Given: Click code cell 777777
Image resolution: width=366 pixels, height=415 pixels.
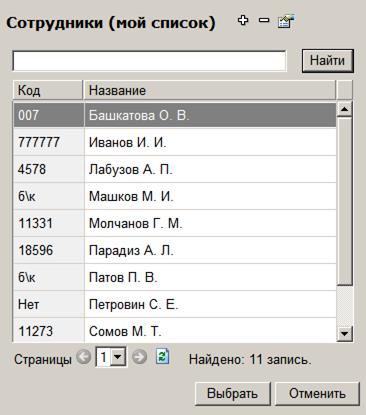Looking at the screenshot, I should coord(49,142).
